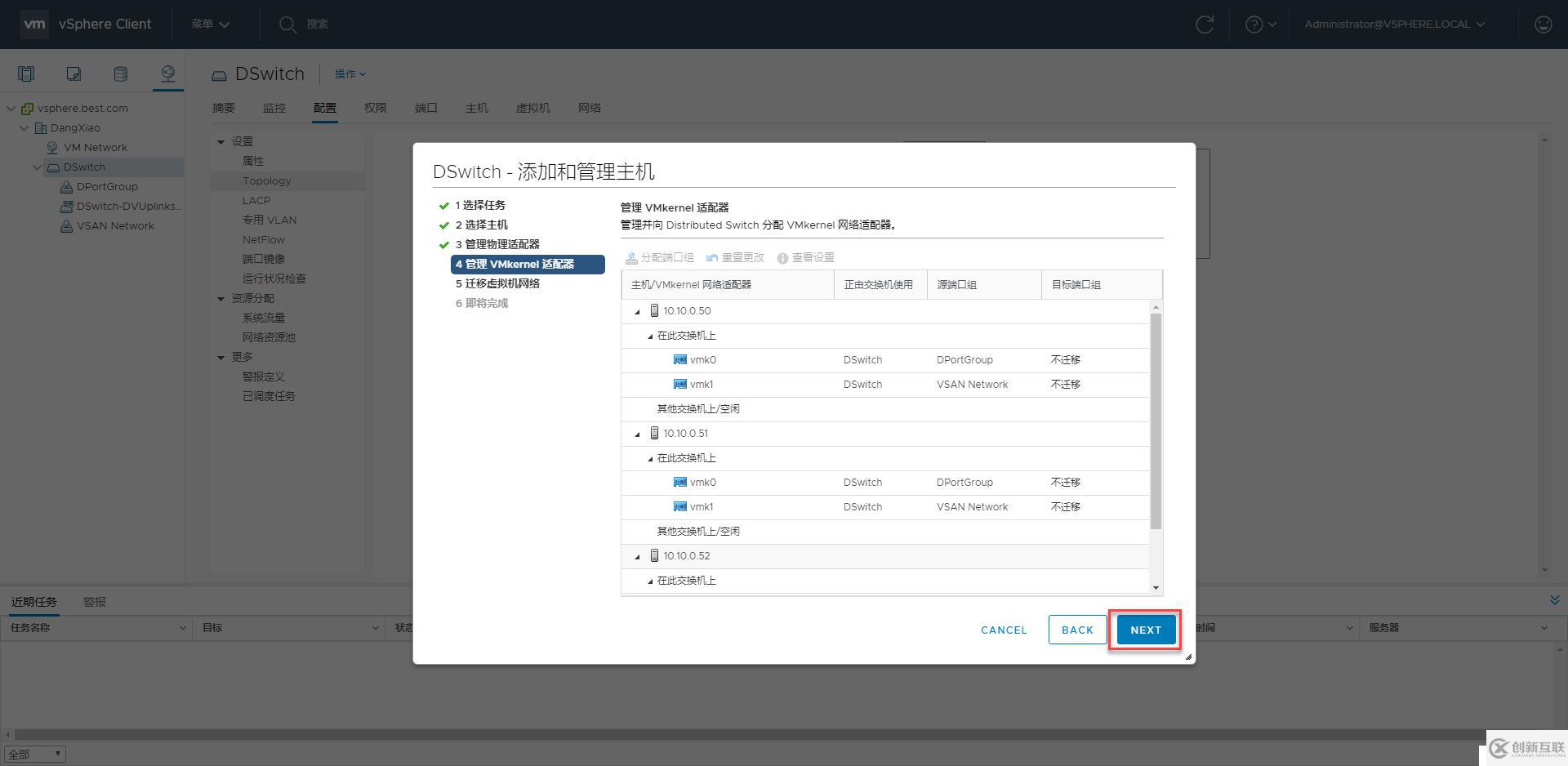Collapse the 设置 settings section
The height and width of the screenshot is (766, 1568).
[x=220, y=142]
